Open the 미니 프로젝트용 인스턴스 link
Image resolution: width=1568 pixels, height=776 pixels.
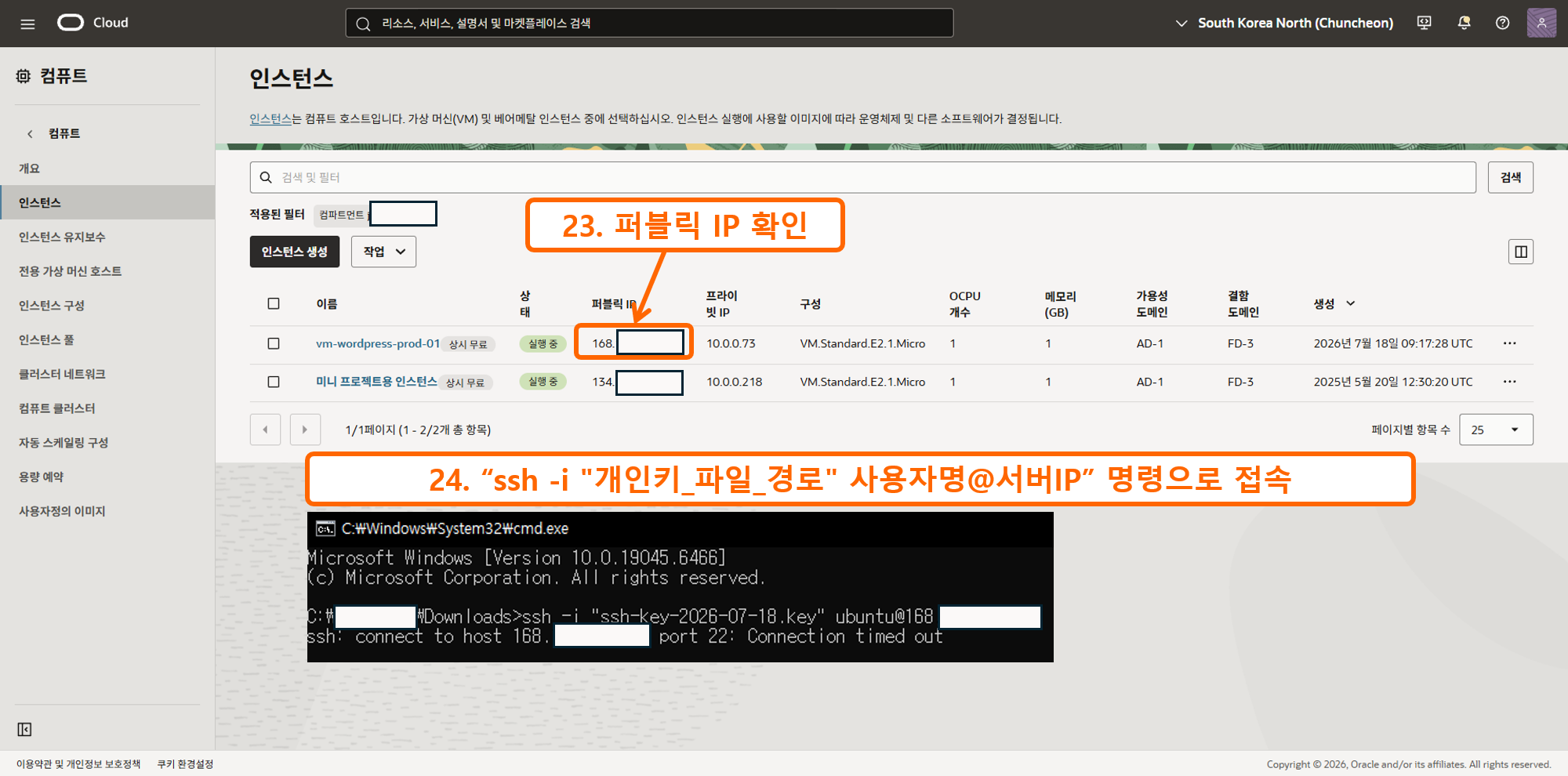(x=376, y=382)
